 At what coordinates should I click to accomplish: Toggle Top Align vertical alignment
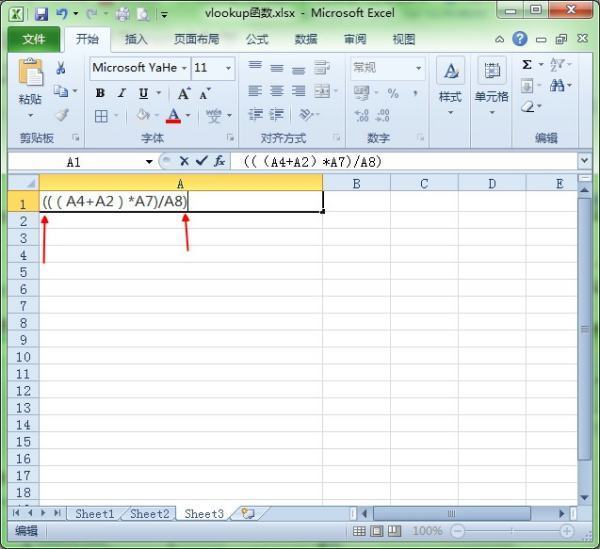click(255, 65)
